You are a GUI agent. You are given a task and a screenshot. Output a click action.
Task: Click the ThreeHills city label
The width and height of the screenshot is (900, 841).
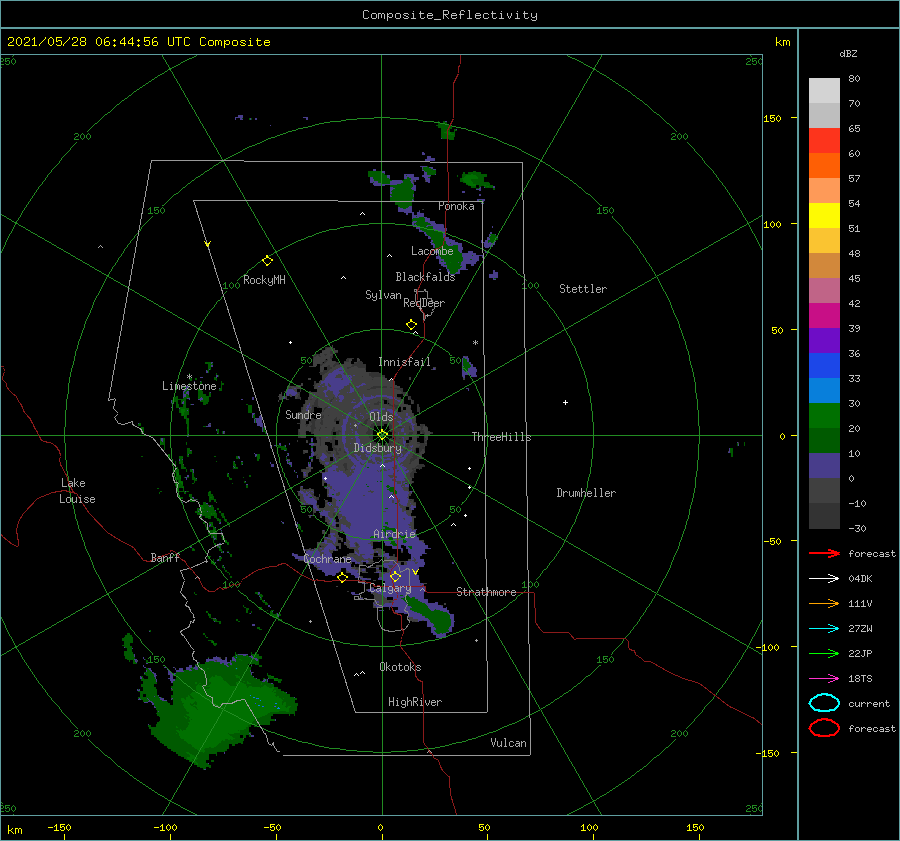pyautogui.click(x=501, y=437)
